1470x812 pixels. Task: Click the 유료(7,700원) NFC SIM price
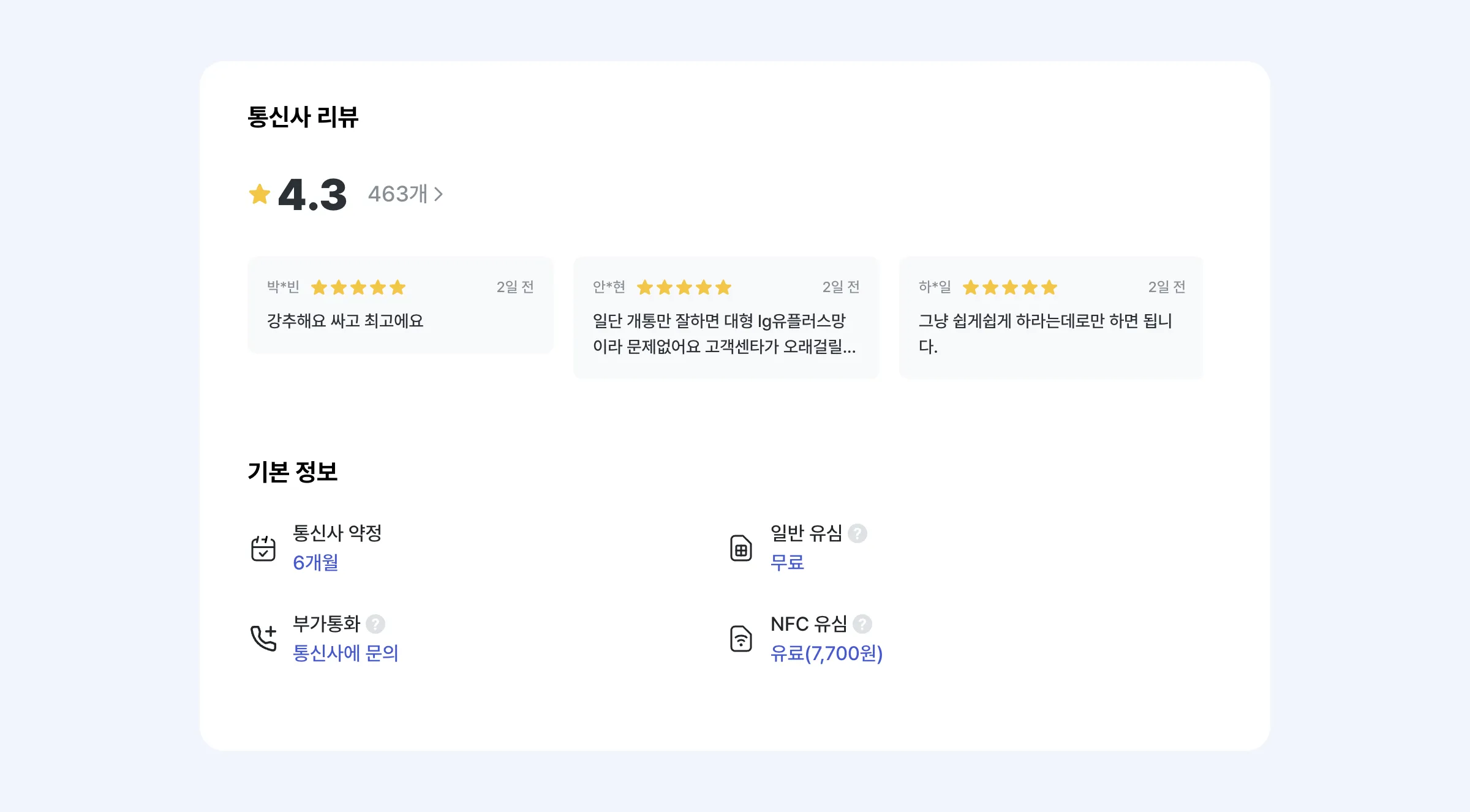tap(826, 653)
